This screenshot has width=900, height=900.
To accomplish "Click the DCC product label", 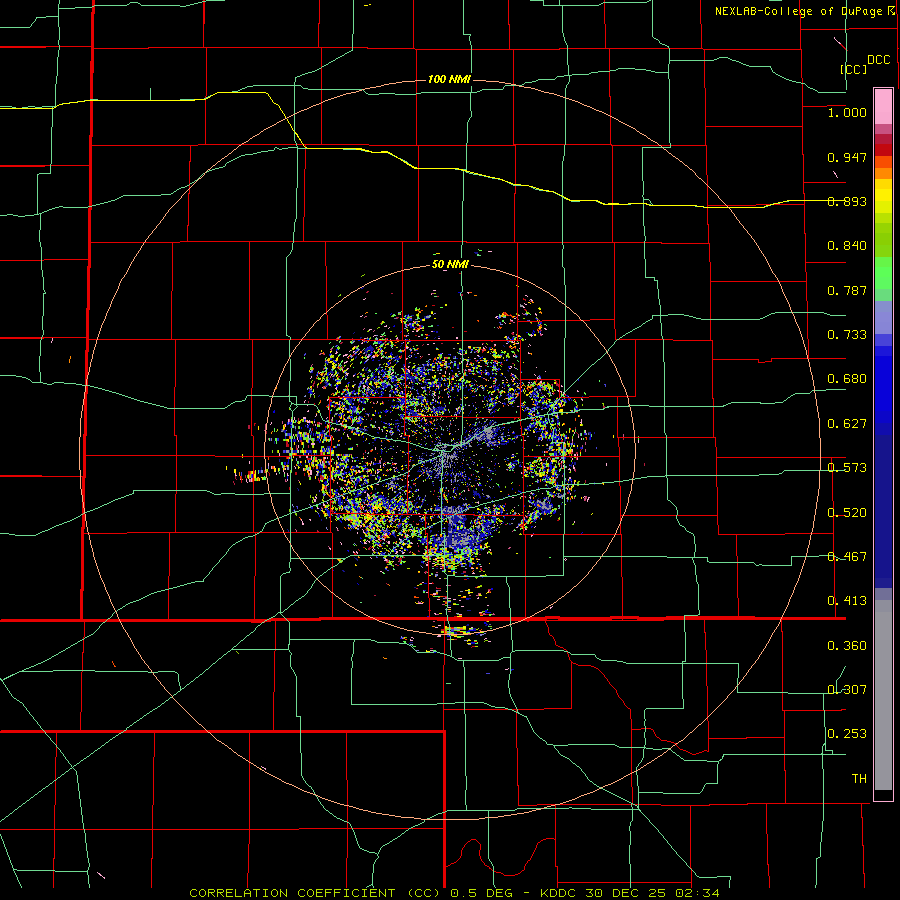I will 879,60.
